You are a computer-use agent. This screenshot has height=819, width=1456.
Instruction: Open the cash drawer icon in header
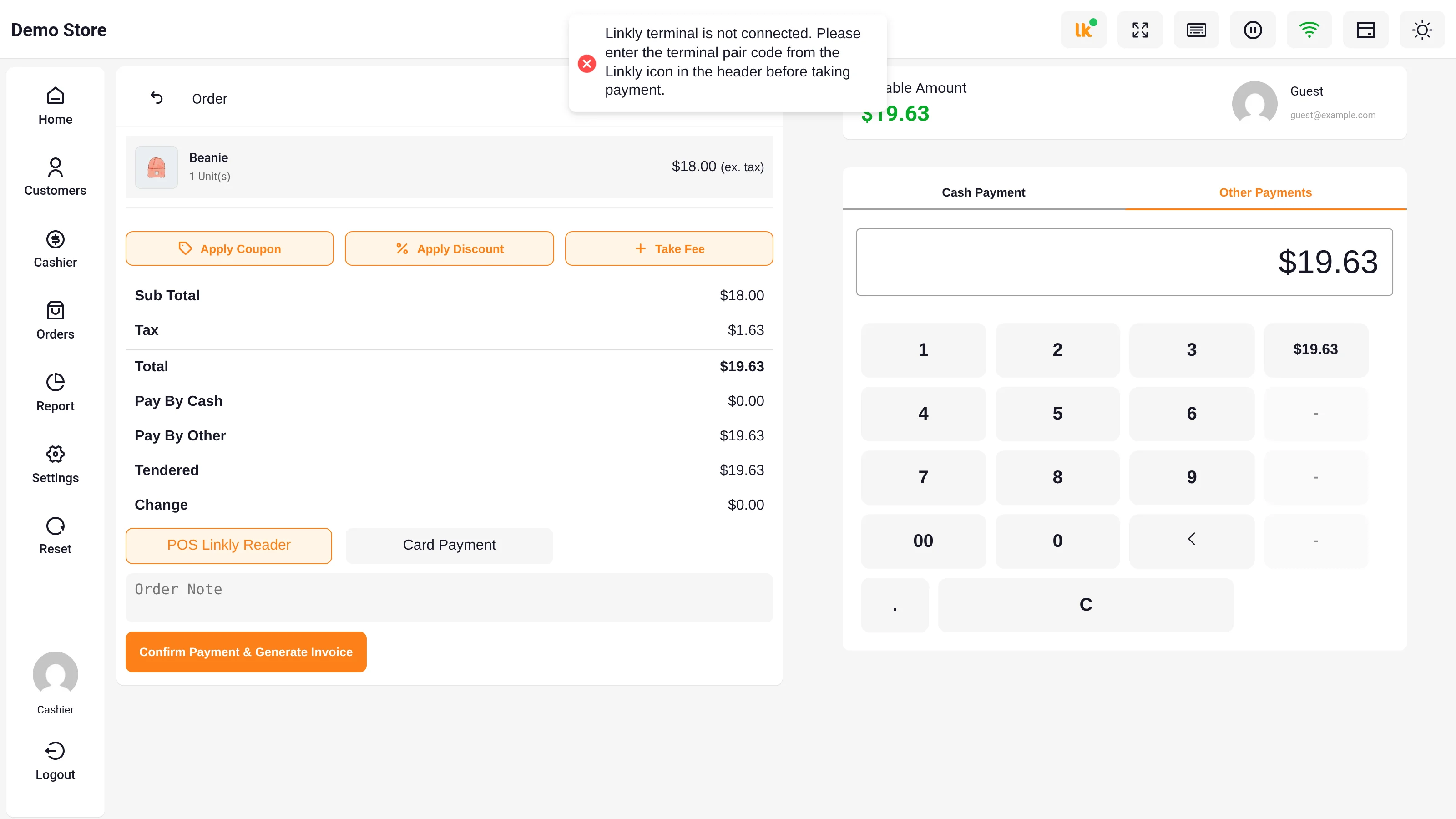tap(1365, 30)
